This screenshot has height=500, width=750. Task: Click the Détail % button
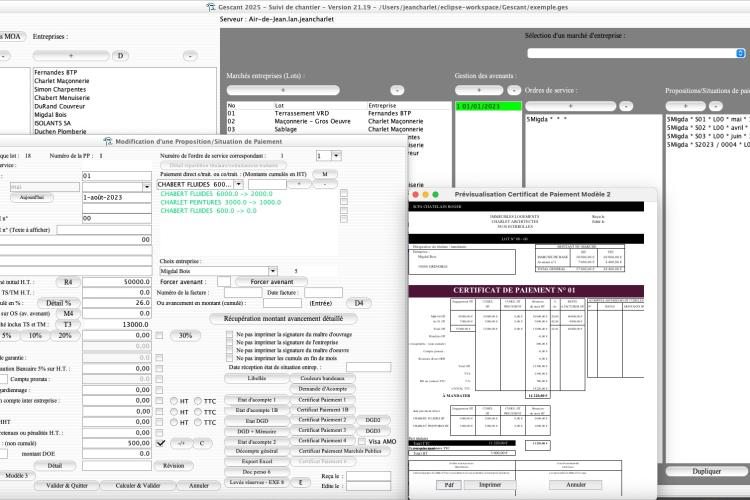[x=58, y=303]
